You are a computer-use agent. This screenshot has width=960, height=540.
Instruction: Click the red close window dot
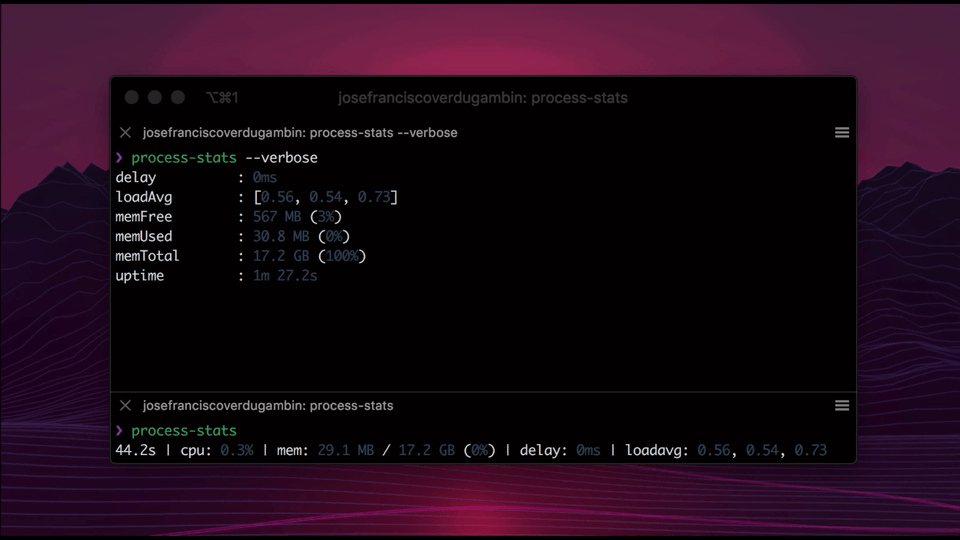coord(132,97)
